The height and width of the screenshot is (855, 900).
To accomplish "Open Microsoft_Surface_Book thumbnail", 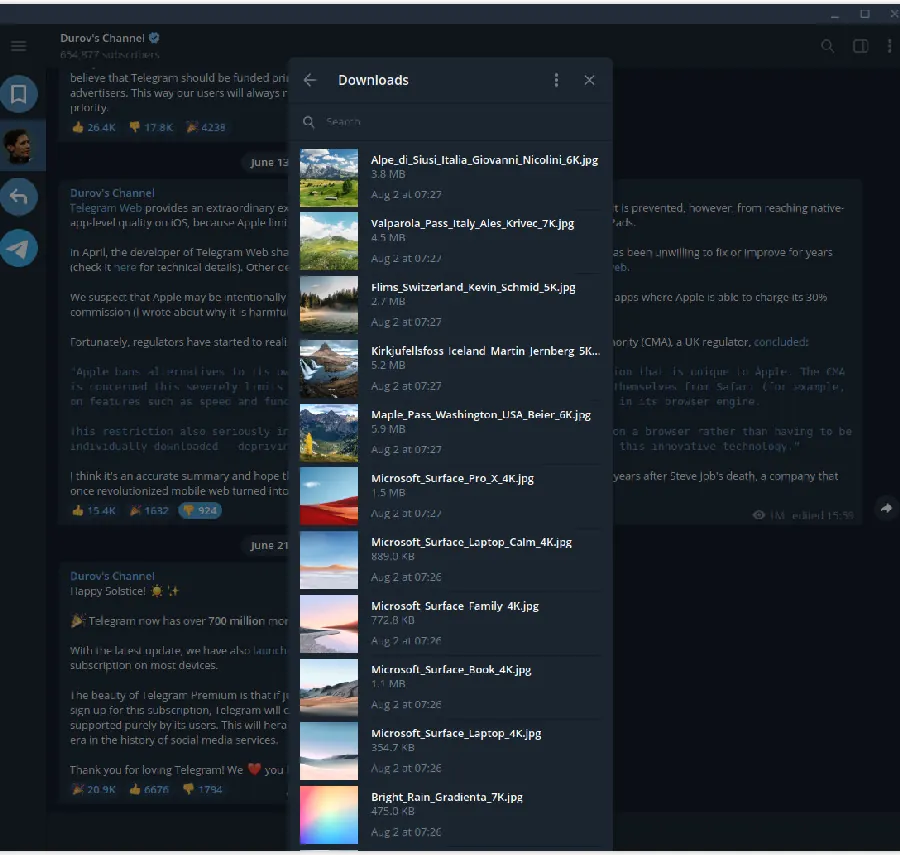I will (x=329, y=687).
